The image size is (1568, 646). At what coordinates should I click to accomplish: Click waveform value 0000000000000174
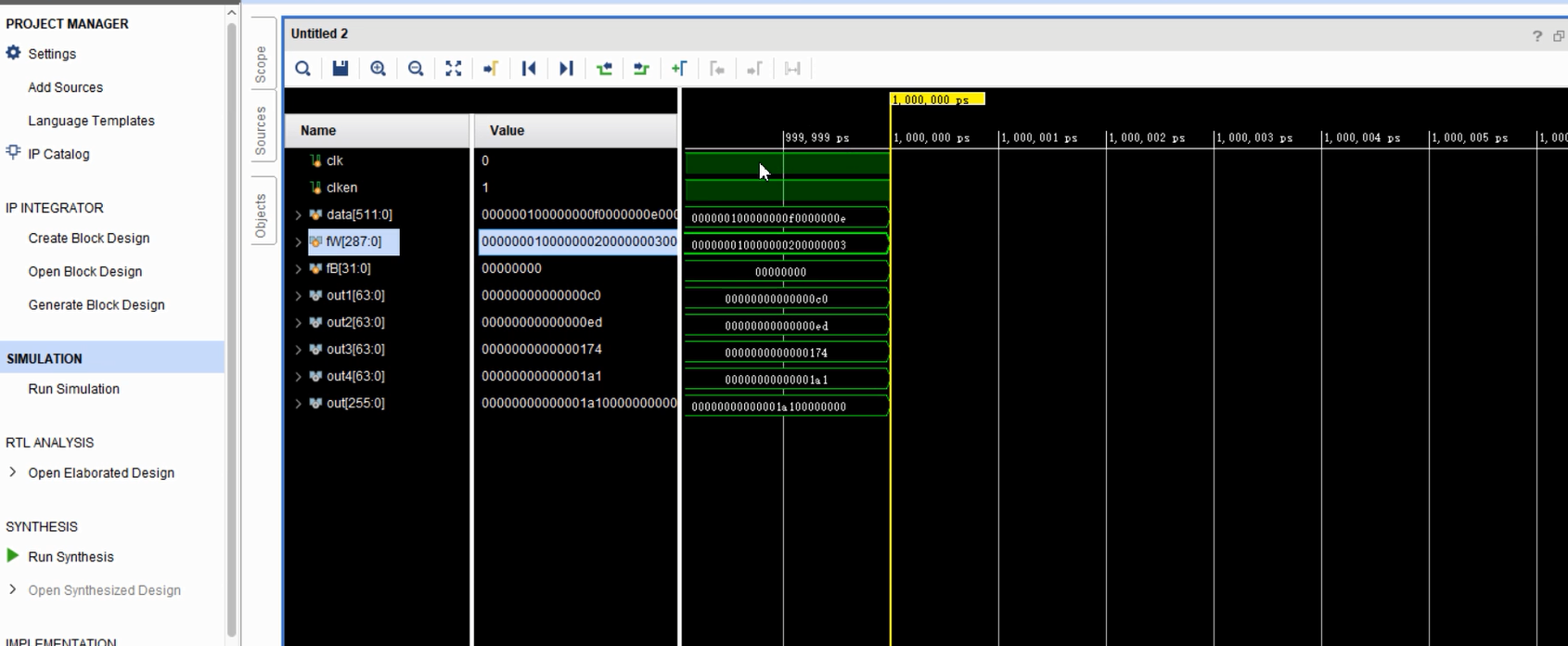[x=776, y=353]
